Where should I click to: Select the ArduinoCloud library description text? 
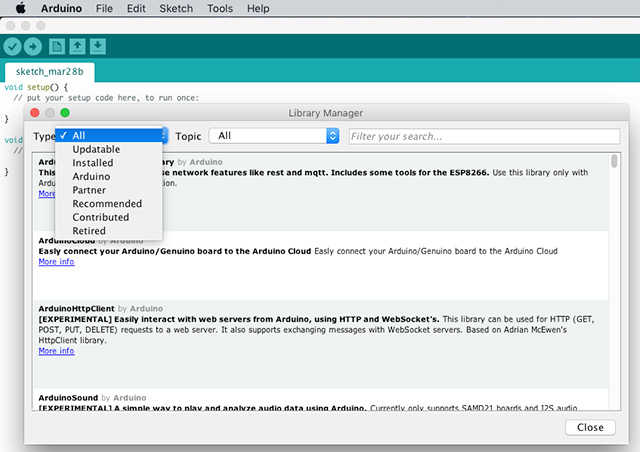tap(298, 251)
